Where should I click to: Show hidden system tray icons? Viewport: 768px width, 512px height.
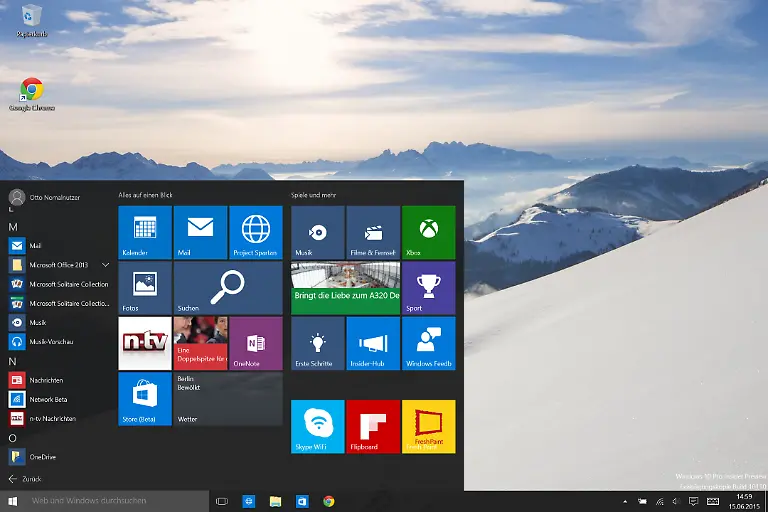click(626, 501)
